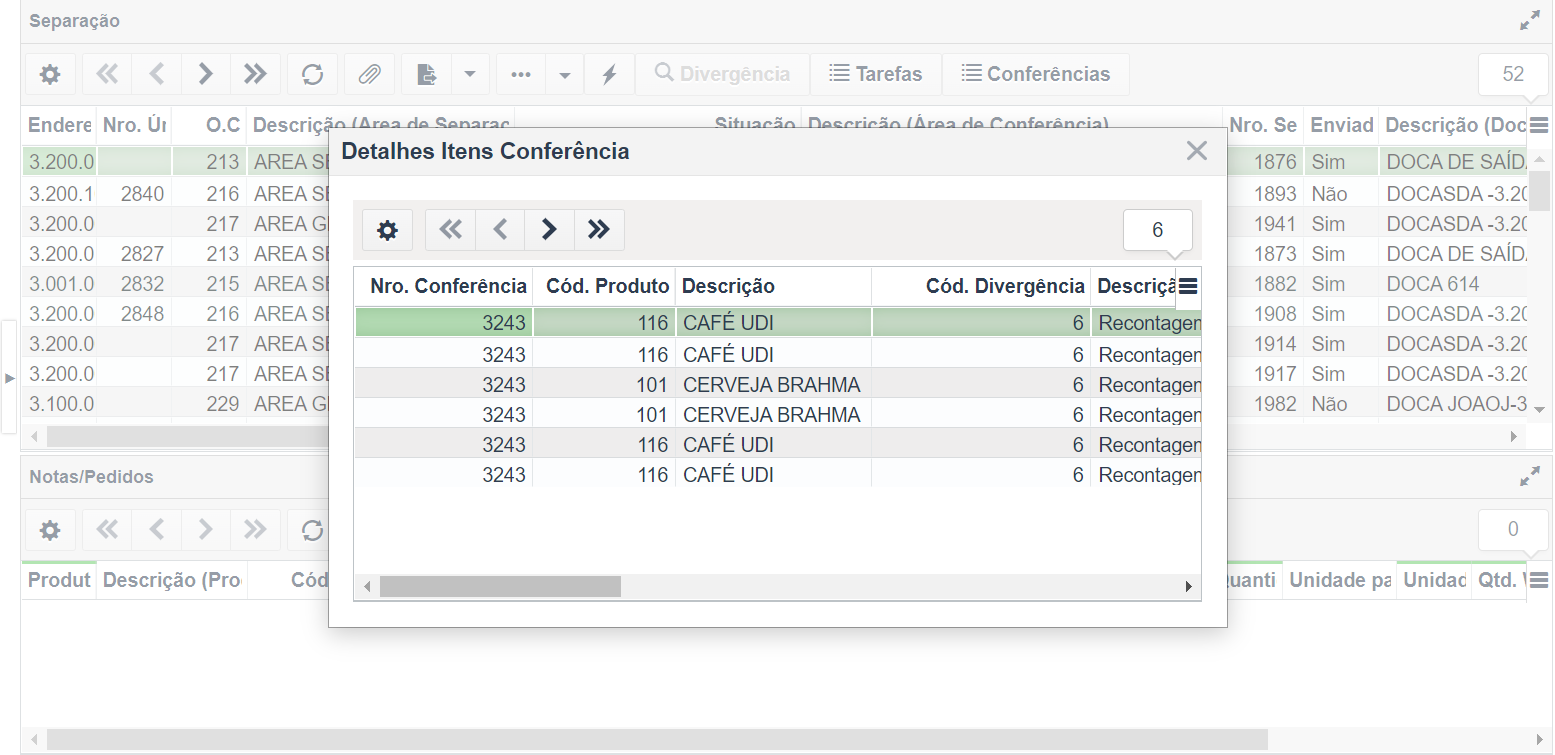Click Produt column header in Notas/Pedidos
This screenshot has height=755, width=1555.
(x=59, y=580)
